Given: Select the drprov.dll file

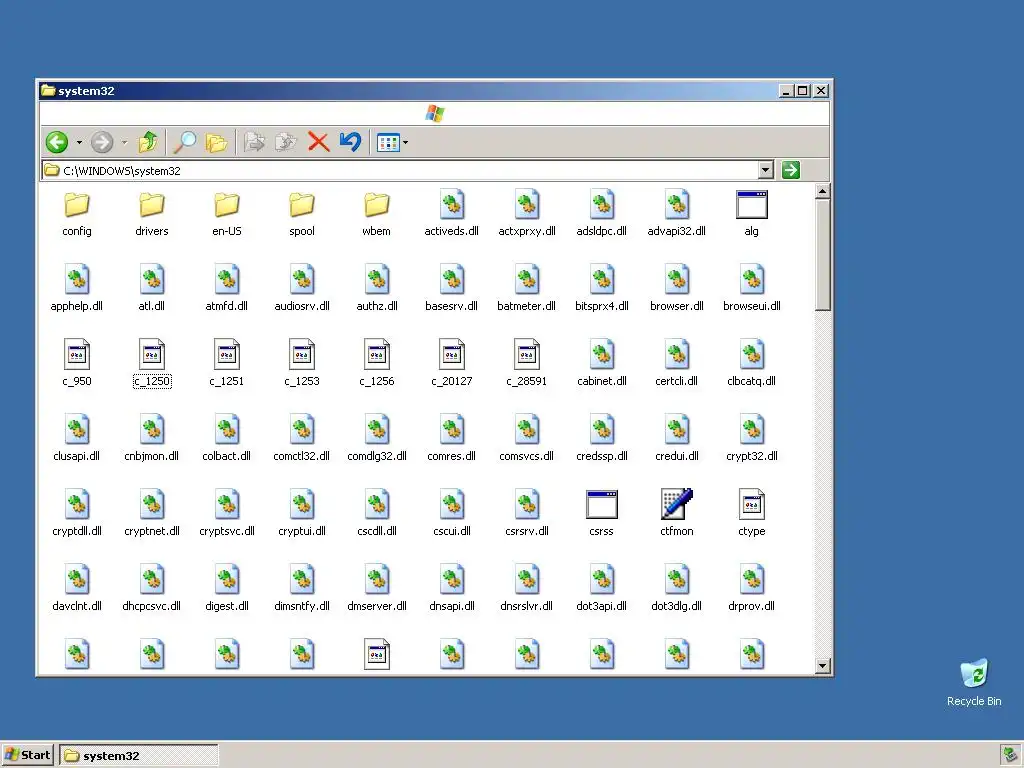Looking at the screenshot, I should [752, 589].
